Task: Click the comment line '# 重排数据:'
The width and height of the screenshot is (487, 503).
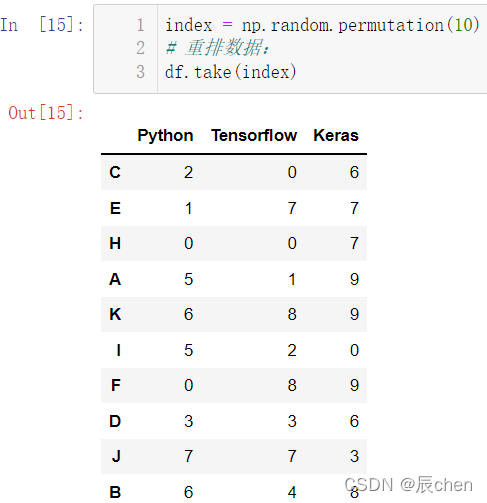Action: click(217, 48)
